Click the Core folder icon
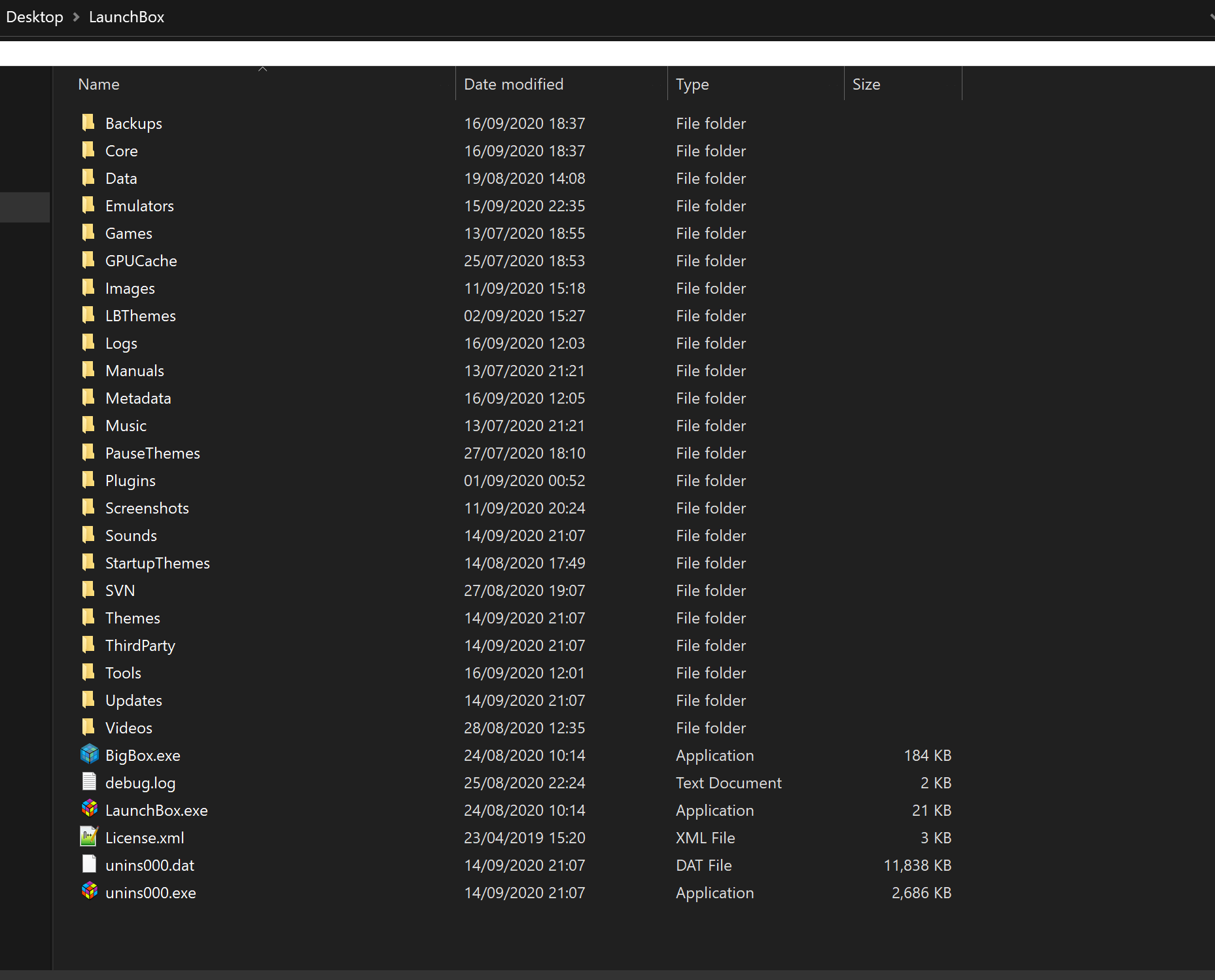1215x980 pixels. click(88, 150)
